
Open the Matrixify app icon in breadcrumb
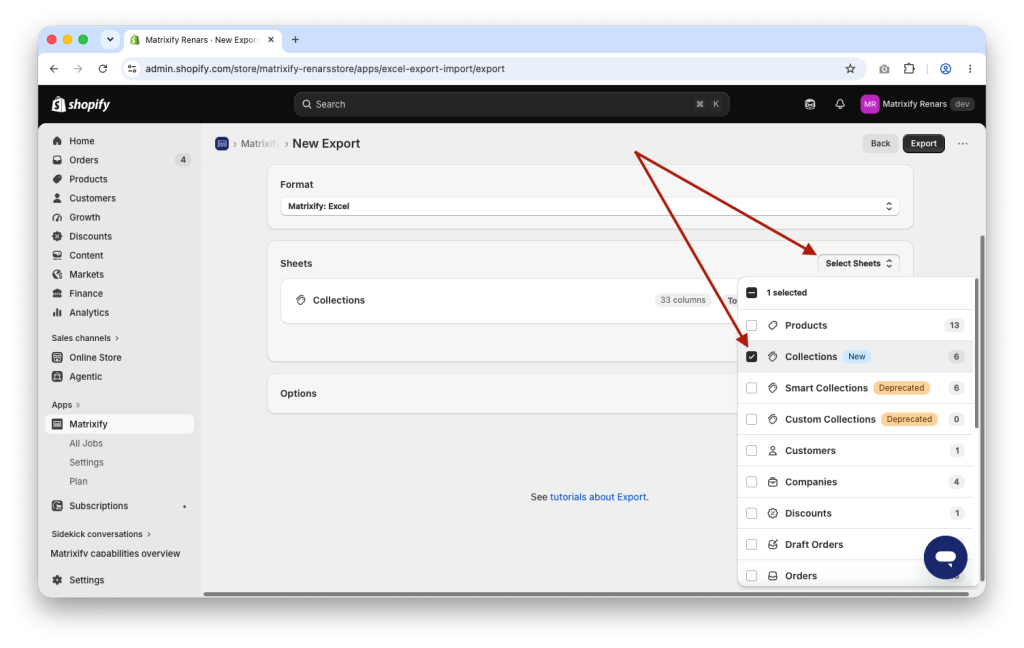(222, 144)
